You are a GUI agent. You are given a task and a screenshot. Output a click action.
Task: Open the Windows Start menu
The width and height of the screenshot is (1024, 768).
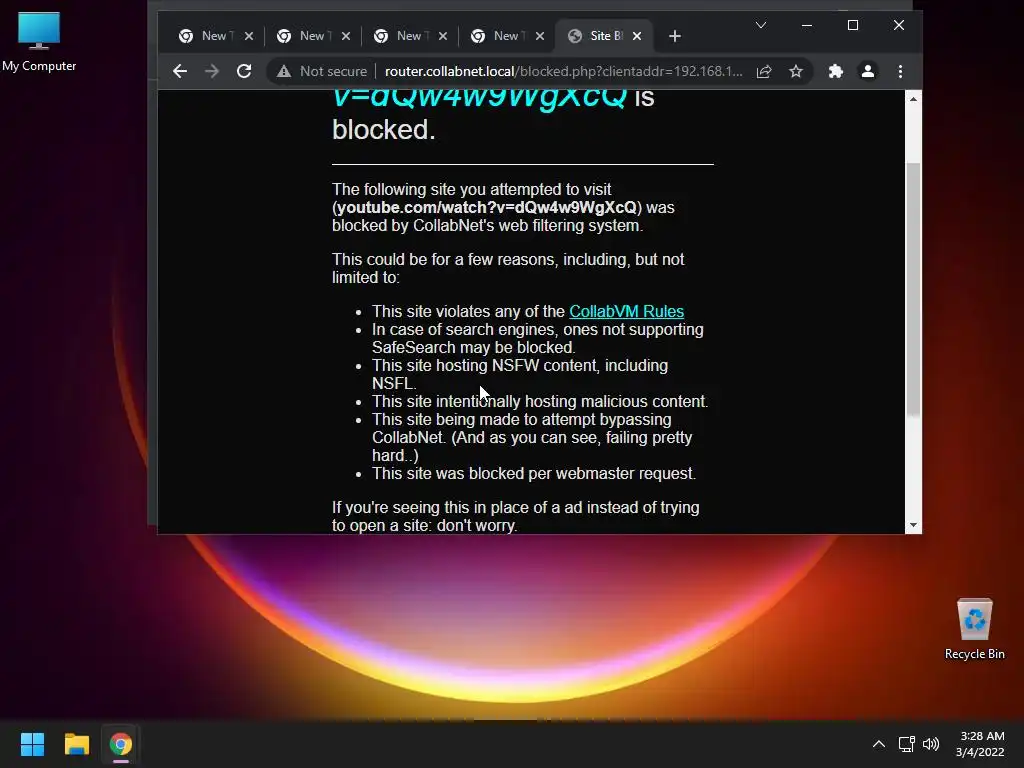(x=32, y=744)
